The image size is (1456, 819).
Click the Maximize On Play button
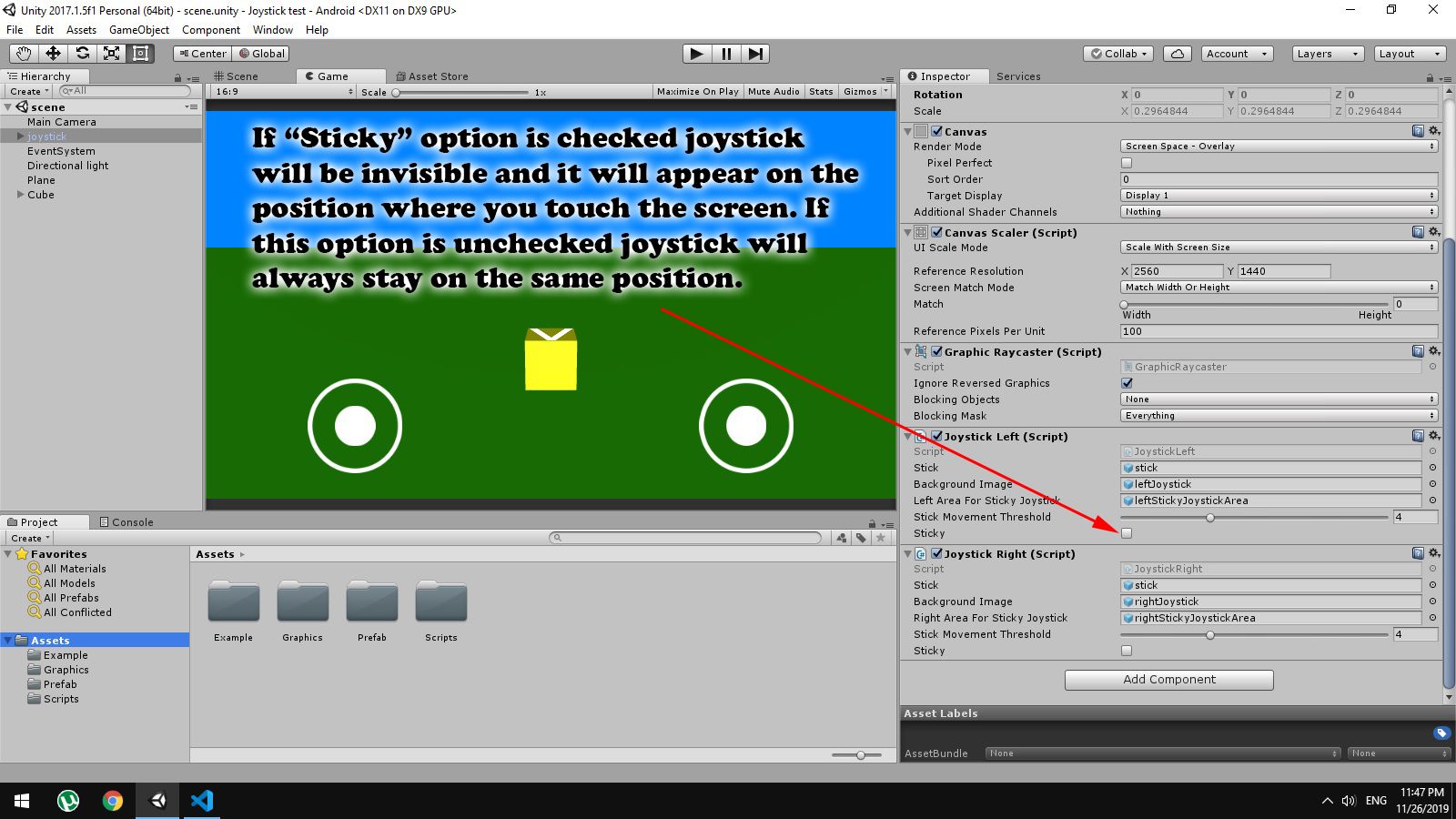point(697,92)
